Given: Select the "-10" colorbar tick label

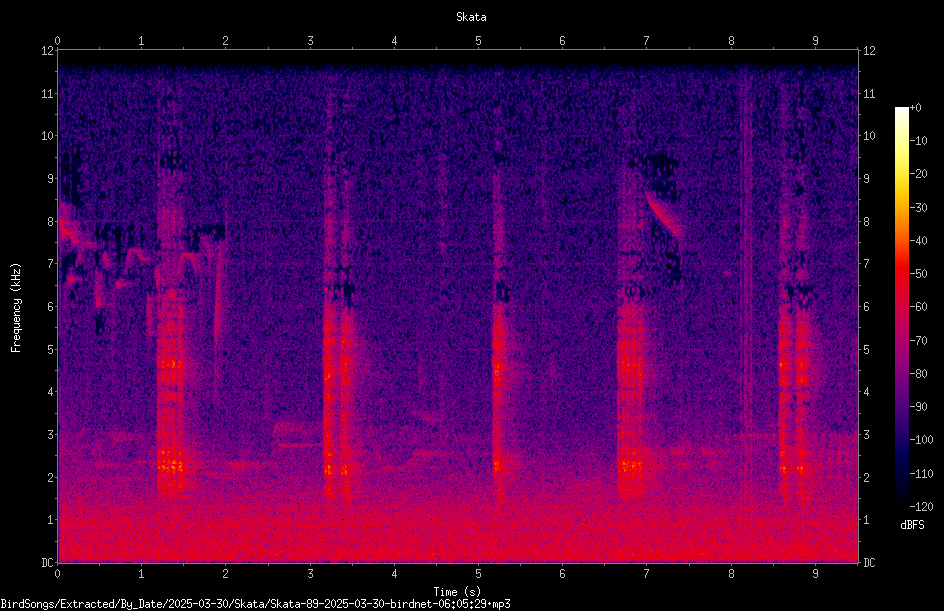Looking at the screenshot, I should pos(918,141).
